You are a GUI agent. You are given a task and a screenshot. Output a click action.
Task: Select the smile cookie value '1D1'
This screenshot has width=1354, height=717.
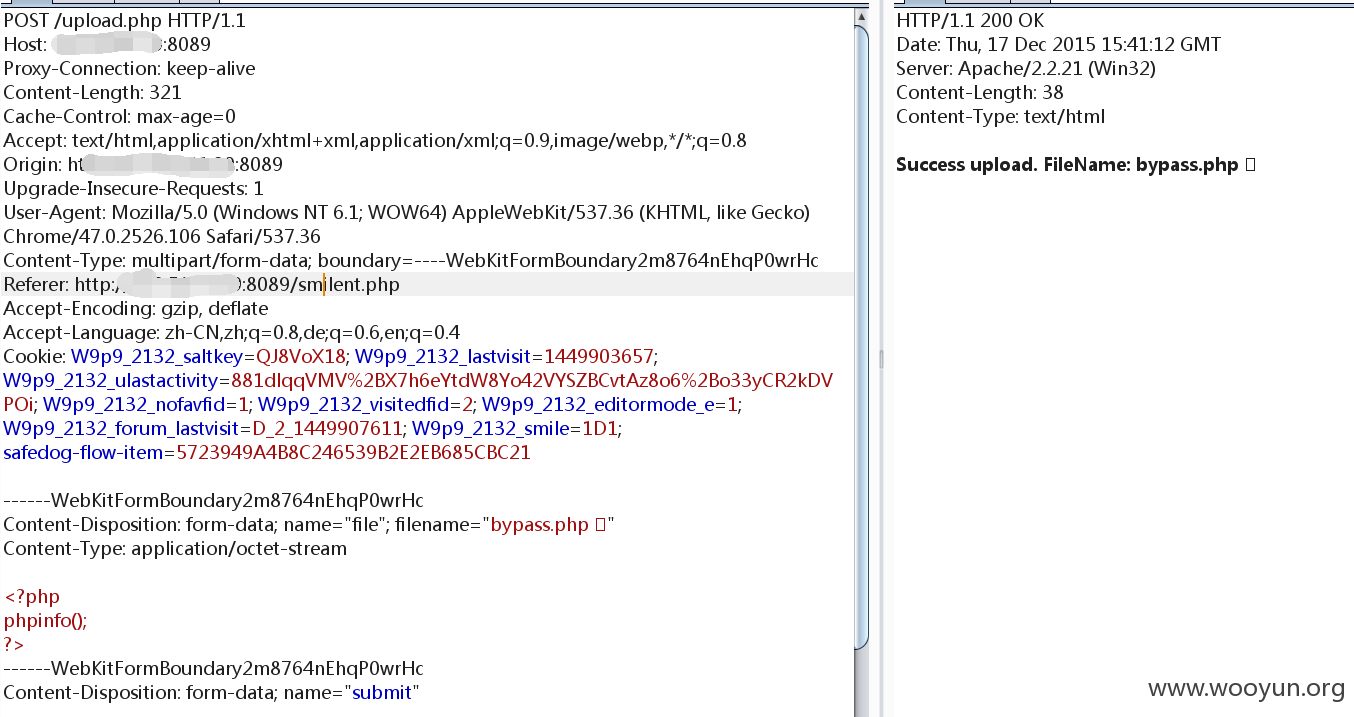tap(600, 428)
